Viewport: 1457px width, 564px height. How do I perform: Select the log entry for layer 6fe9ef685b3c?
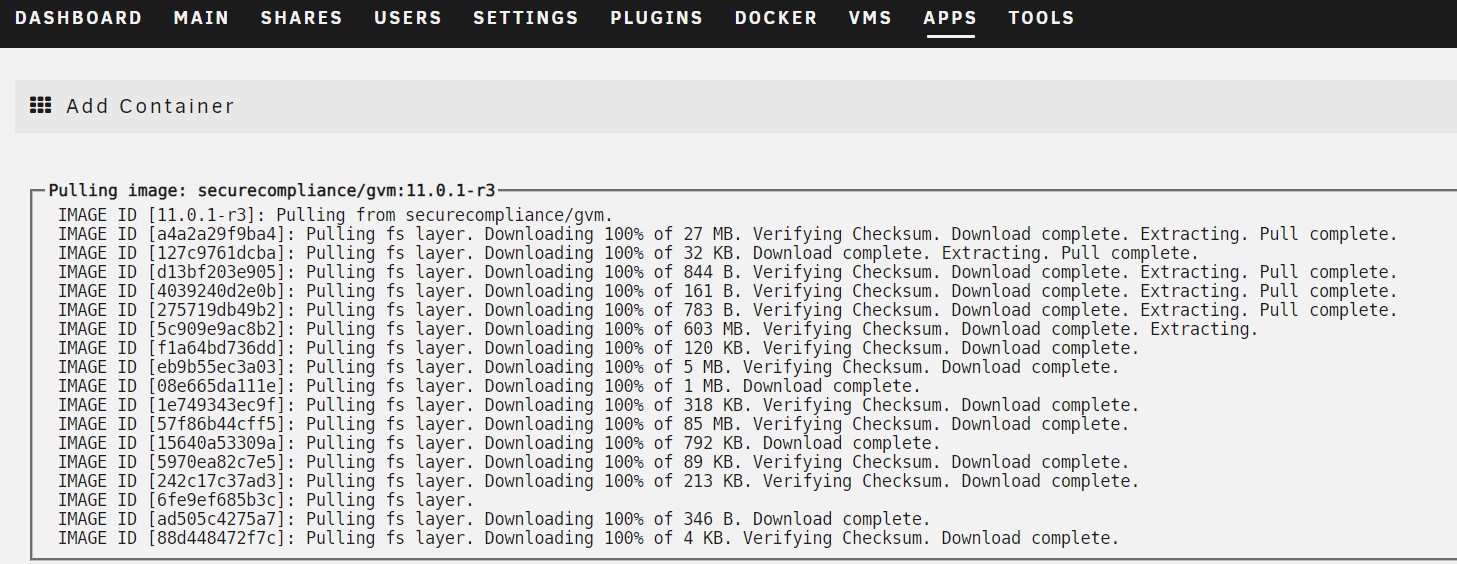(265, 500)
